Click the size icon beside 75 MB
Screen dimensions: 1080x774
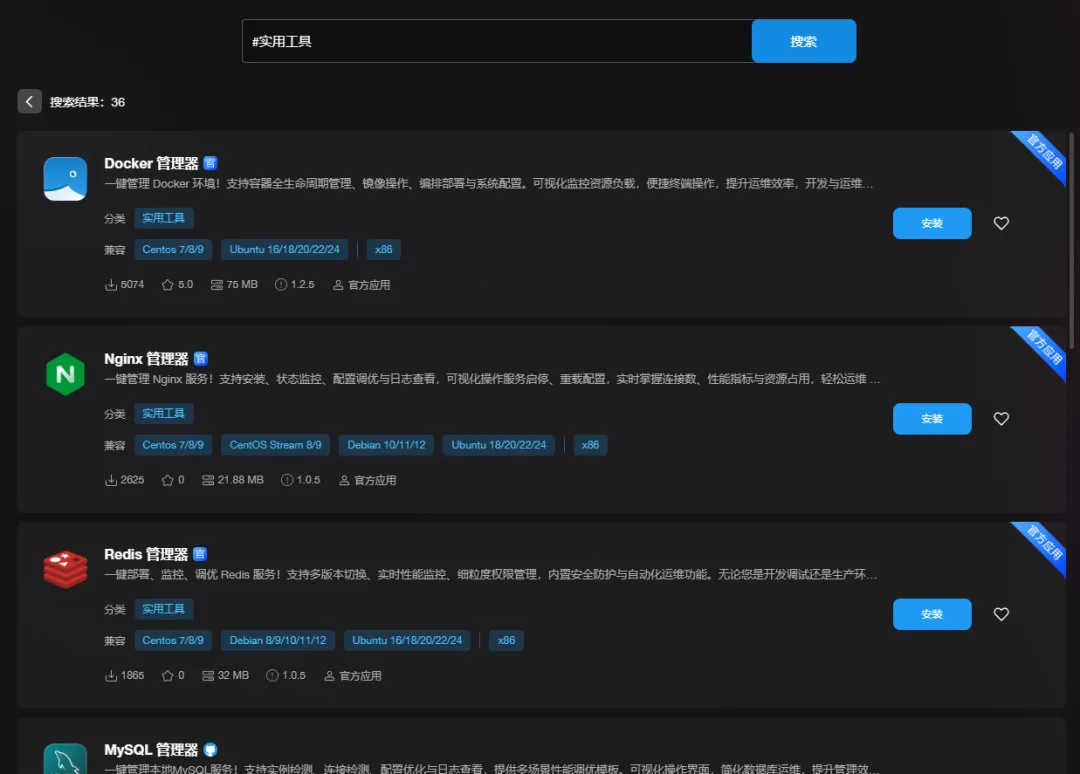(x=216, y=284)
